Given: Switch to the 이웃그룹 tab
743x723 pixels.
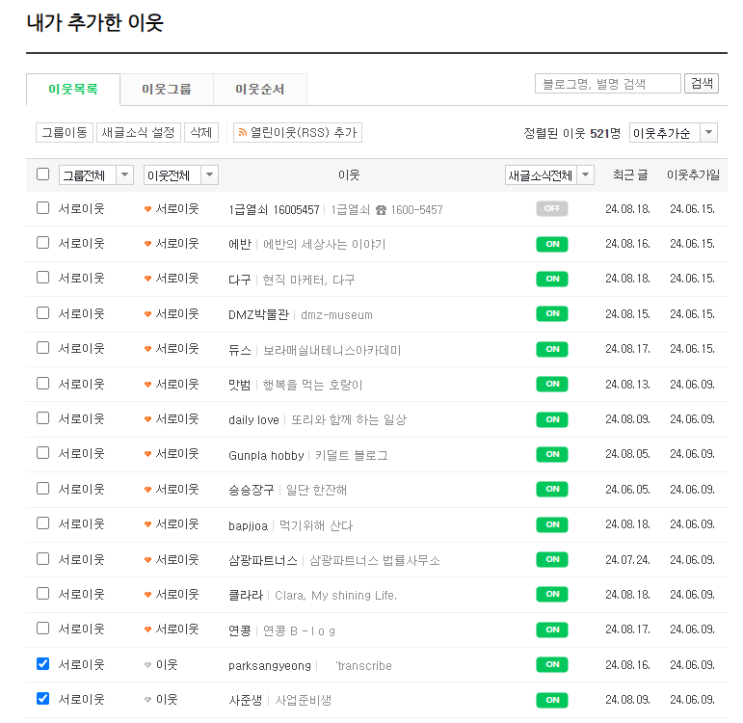Looking at the screenshot, I should pos(165,89).
